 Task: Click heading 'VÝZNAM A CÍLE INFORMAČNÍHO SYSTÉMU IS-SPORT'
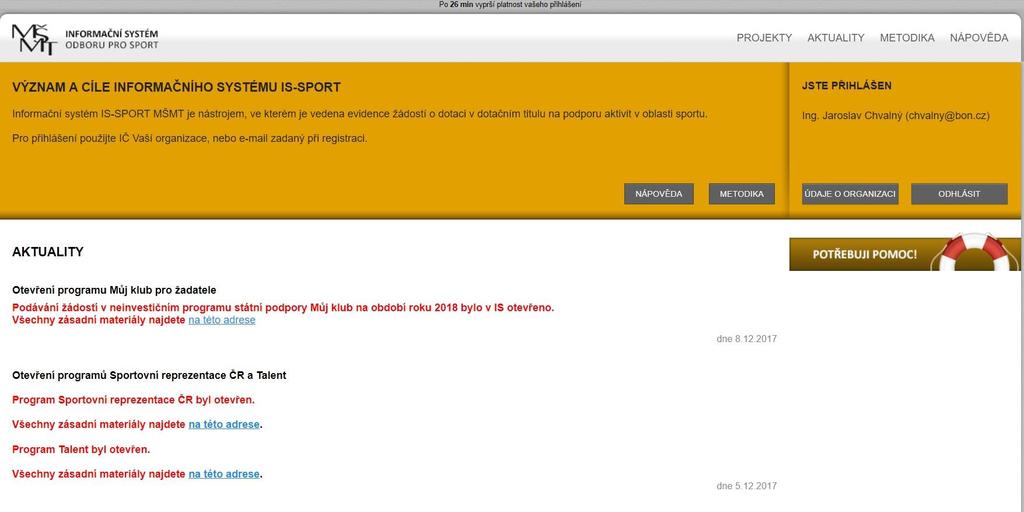(176, 88)
